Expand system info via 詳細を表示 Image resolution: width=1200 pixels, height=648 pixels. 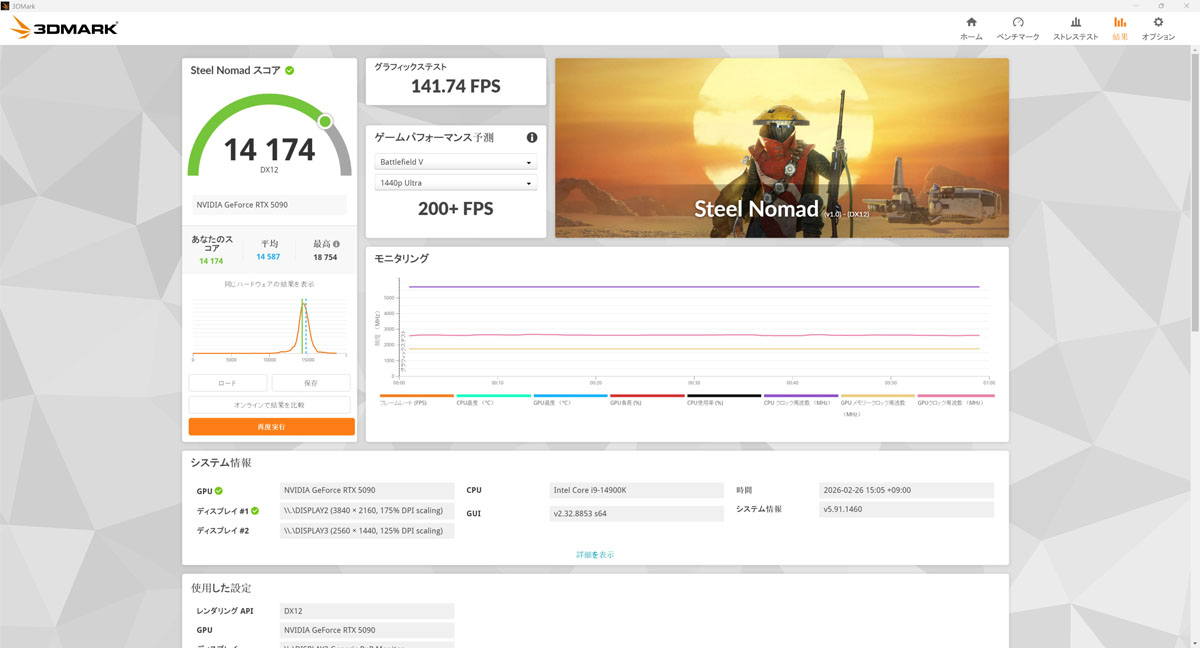pyautogui.click(x=595, y=554)
